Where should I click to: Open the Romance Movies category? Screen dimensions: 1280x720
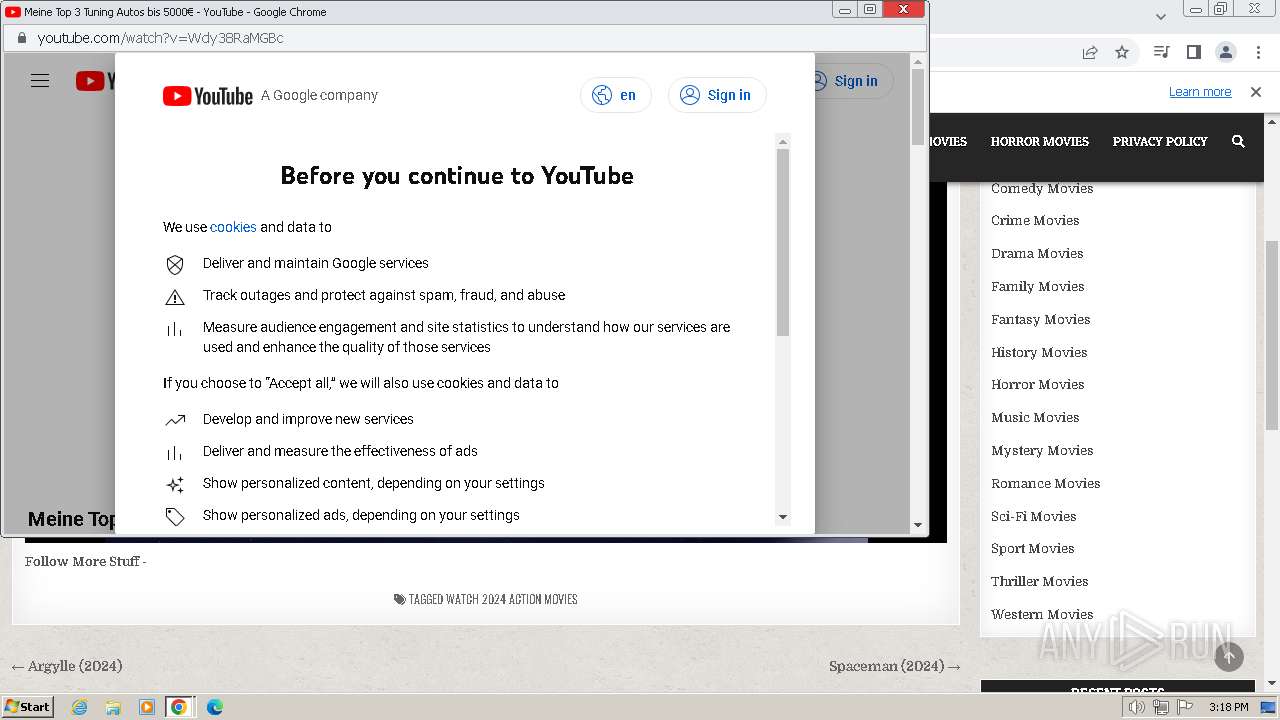coord(1046,483)
